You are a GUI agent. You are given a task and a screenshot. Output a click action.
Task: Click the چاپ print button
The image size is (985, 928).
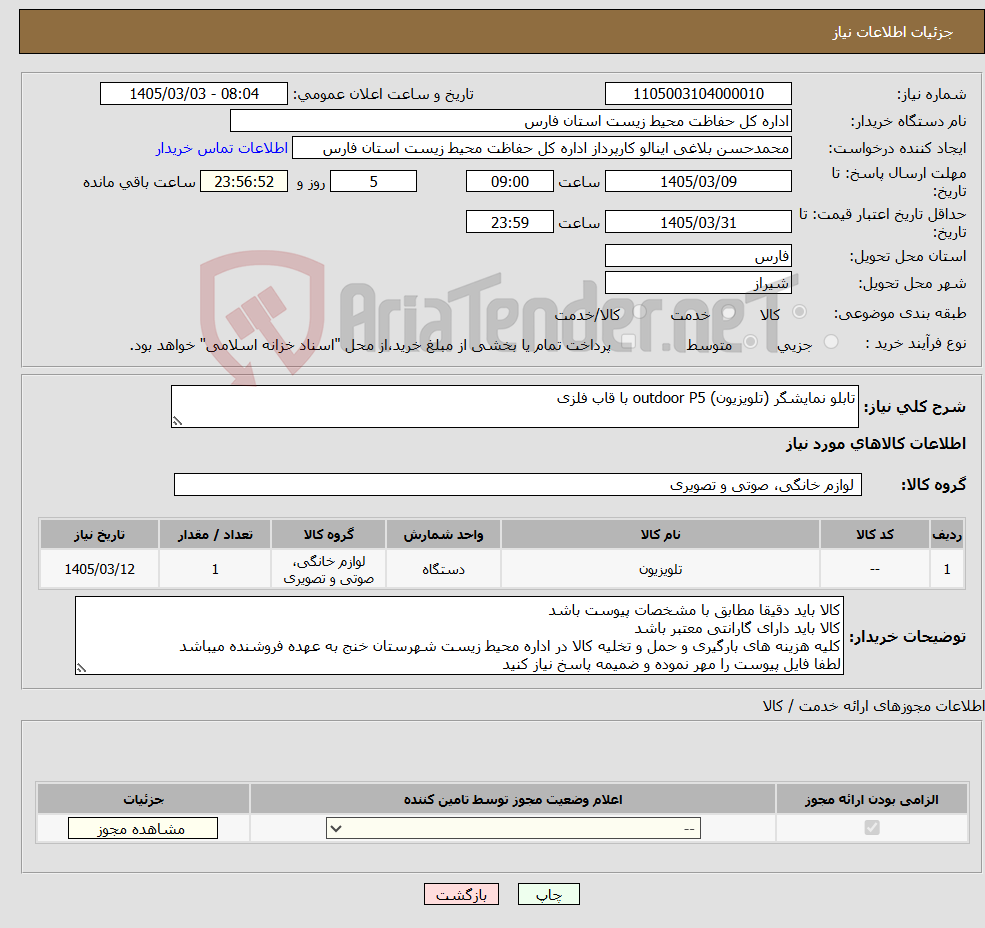[548, 895]
